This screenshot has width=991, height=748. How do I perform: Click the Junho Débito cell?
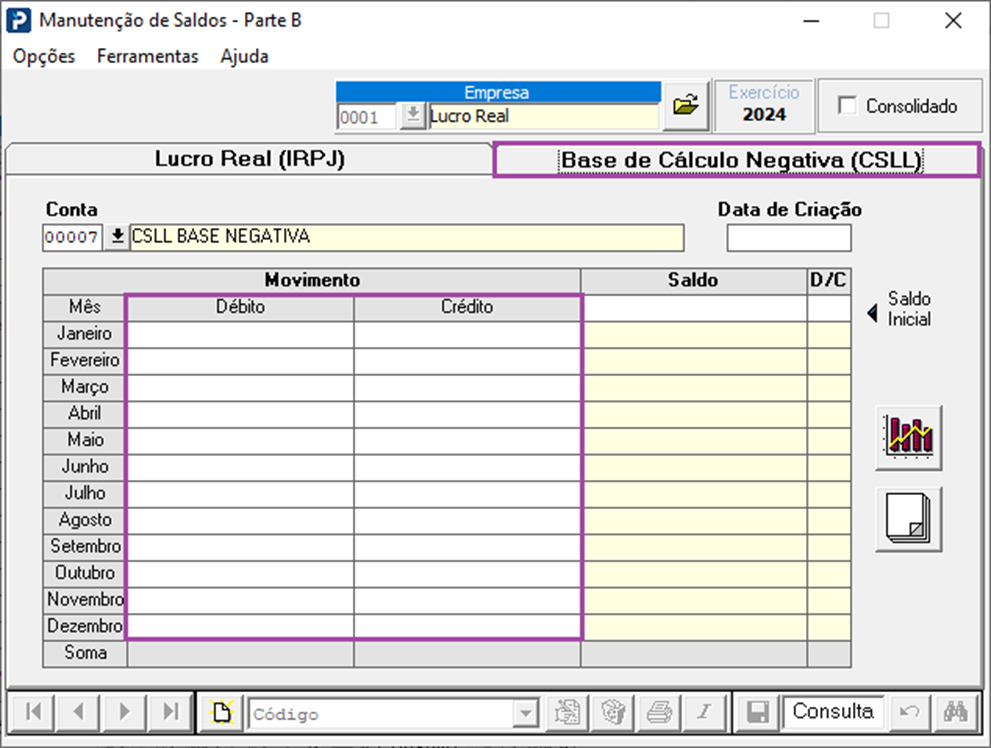[x=241, y=467]
